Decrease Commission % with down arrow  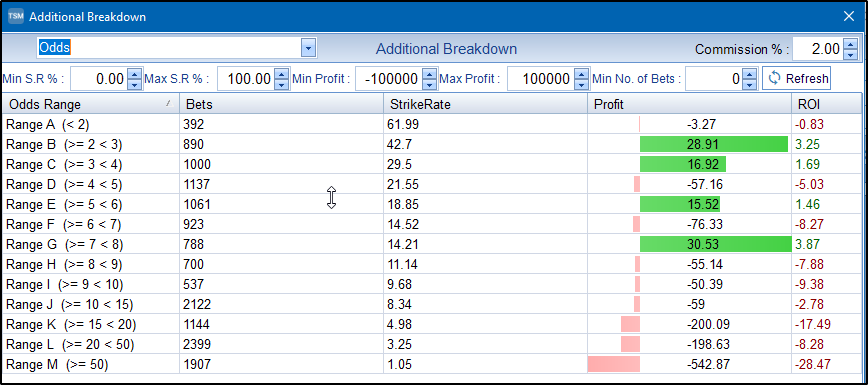850,54
